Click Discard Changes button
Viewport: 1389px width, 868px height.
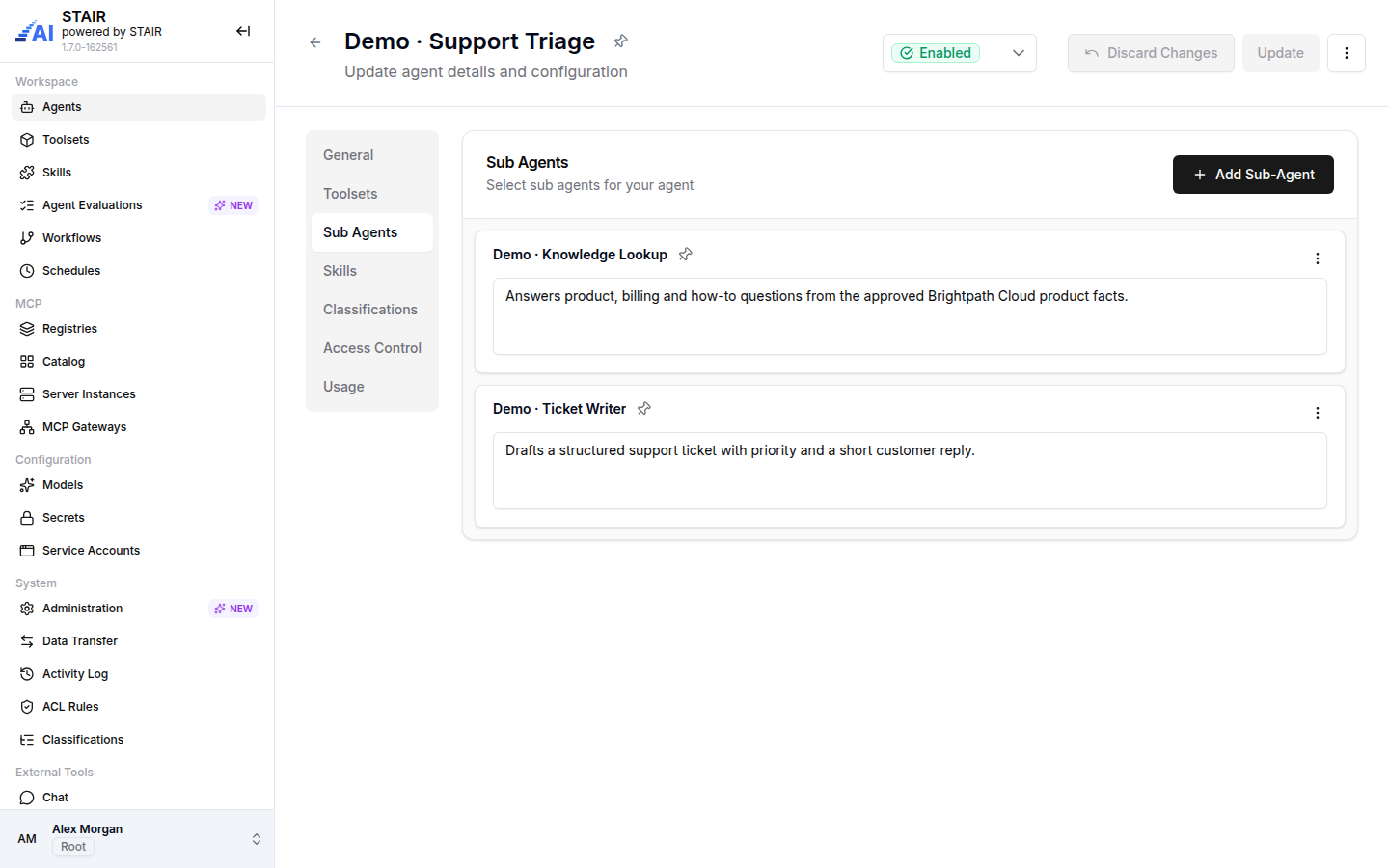[x=1151, y=53]
